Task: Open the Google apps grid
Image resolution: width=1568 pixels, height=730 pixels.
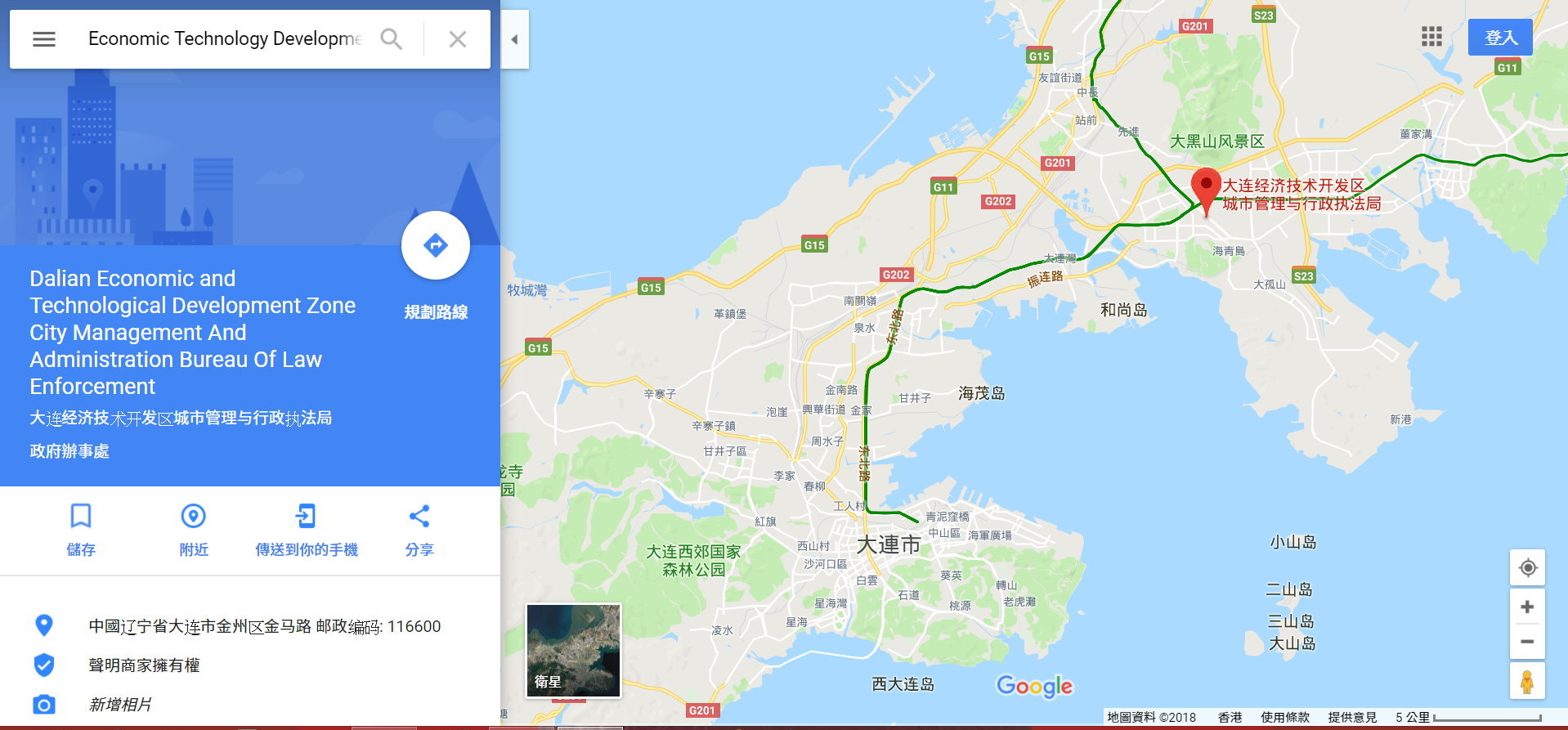Action: pos(1431,37)
